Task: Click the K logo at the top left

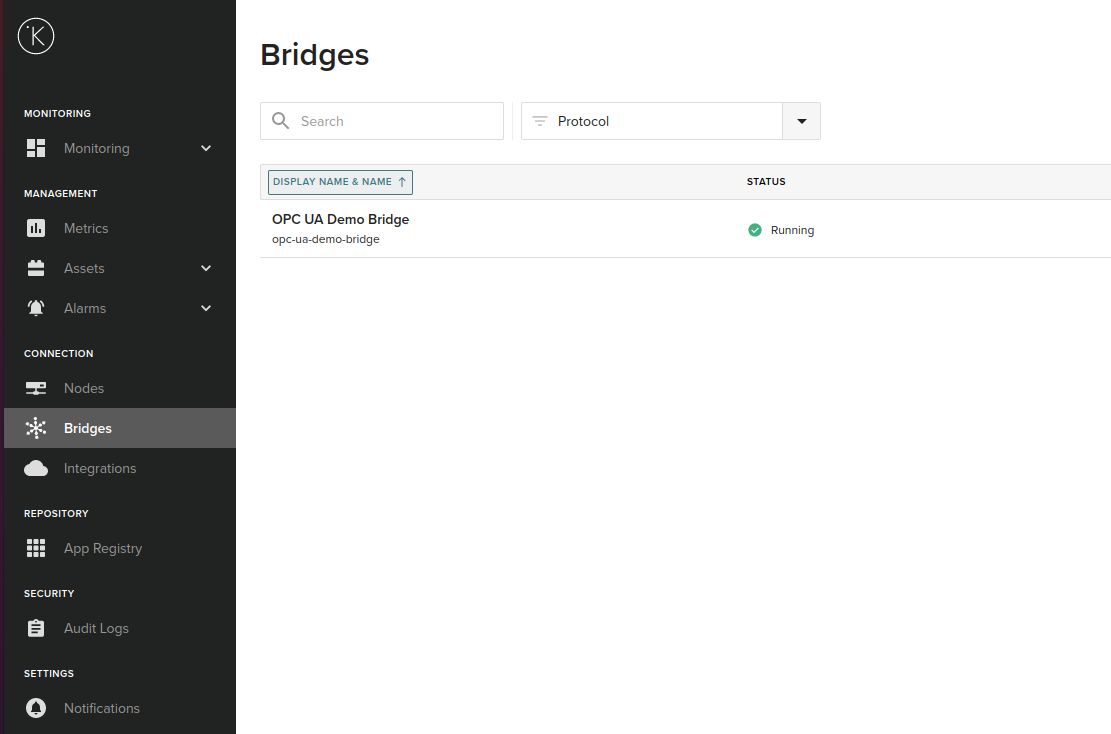Action: pyautogui.click(x=36, y=36)
